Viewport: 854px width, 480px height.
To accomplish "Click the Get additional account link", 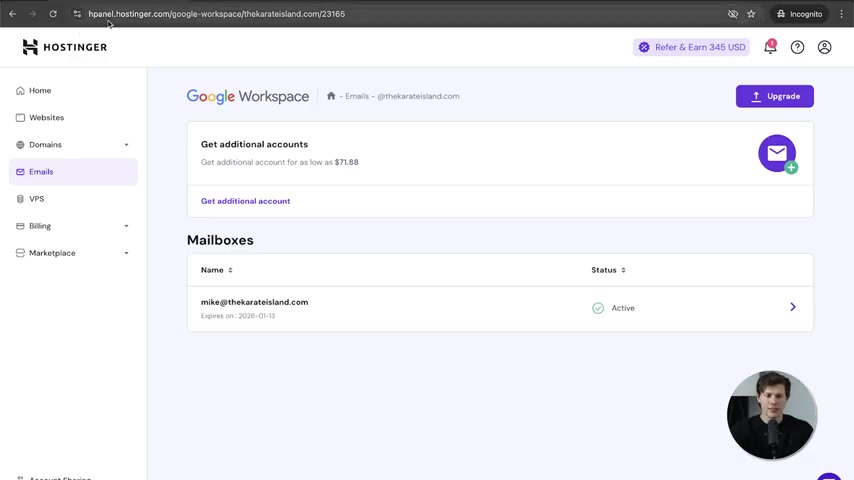I will pyautogui.click(x=246, y=201).
